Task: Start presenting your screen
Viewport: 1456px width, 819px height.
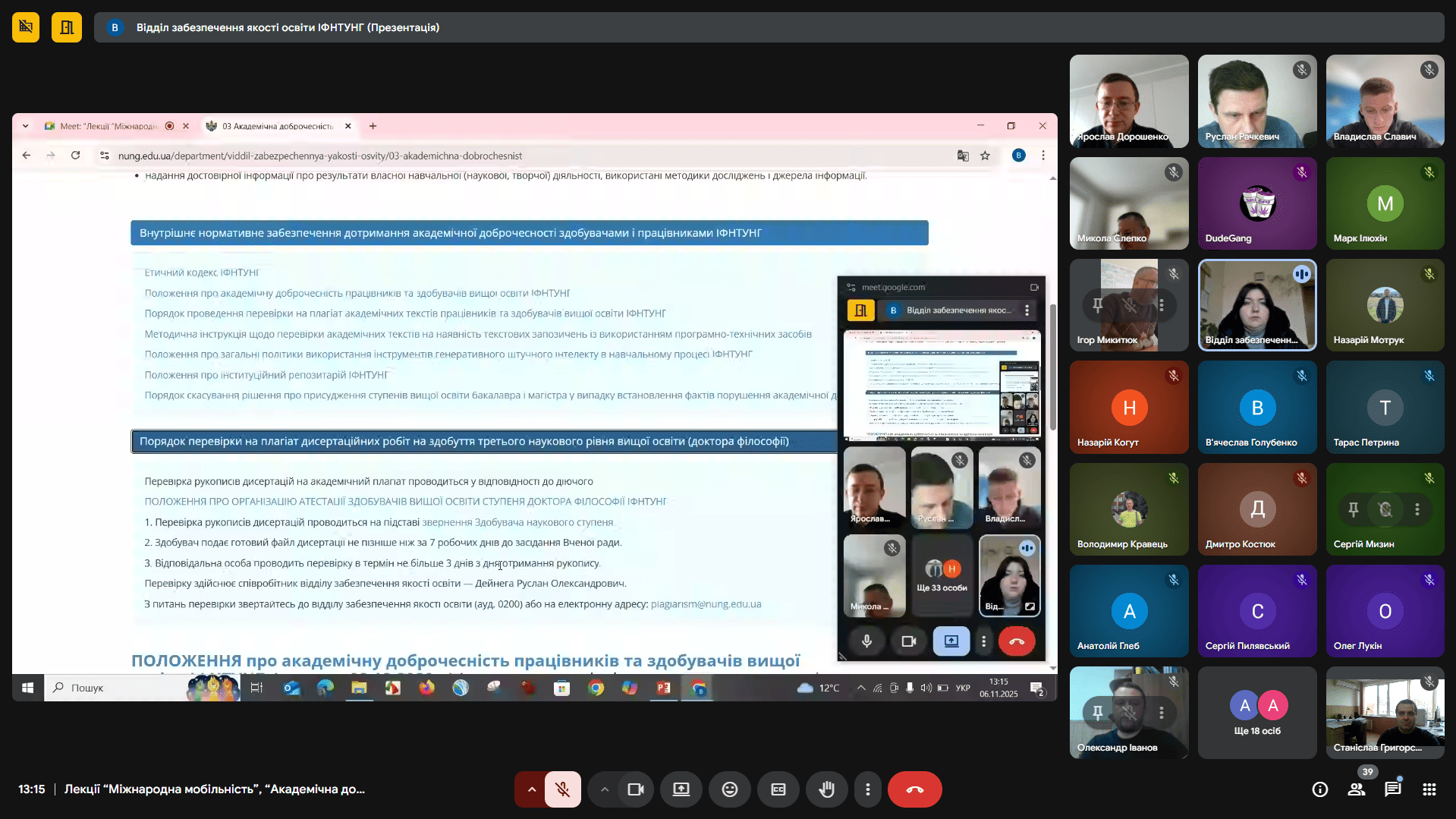Action: (x=681, y=789)
